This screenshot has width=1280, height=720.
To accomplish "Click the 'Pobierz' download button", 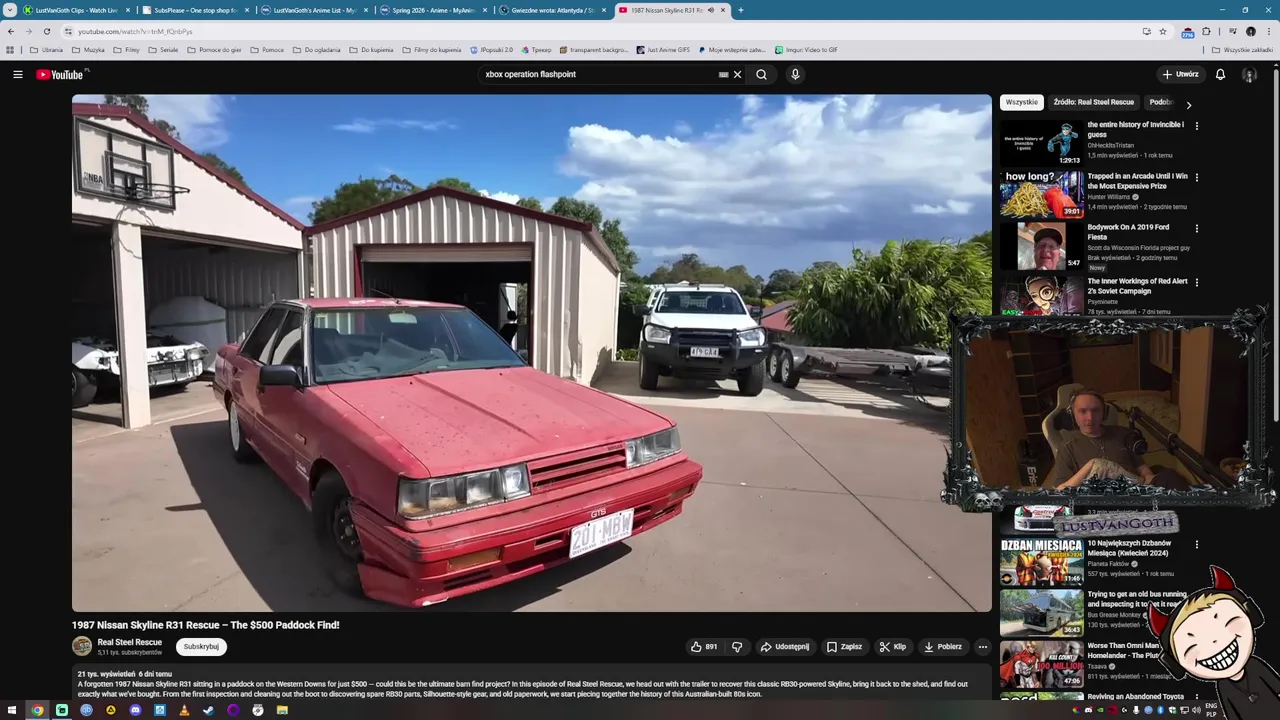I will (942, 647).
